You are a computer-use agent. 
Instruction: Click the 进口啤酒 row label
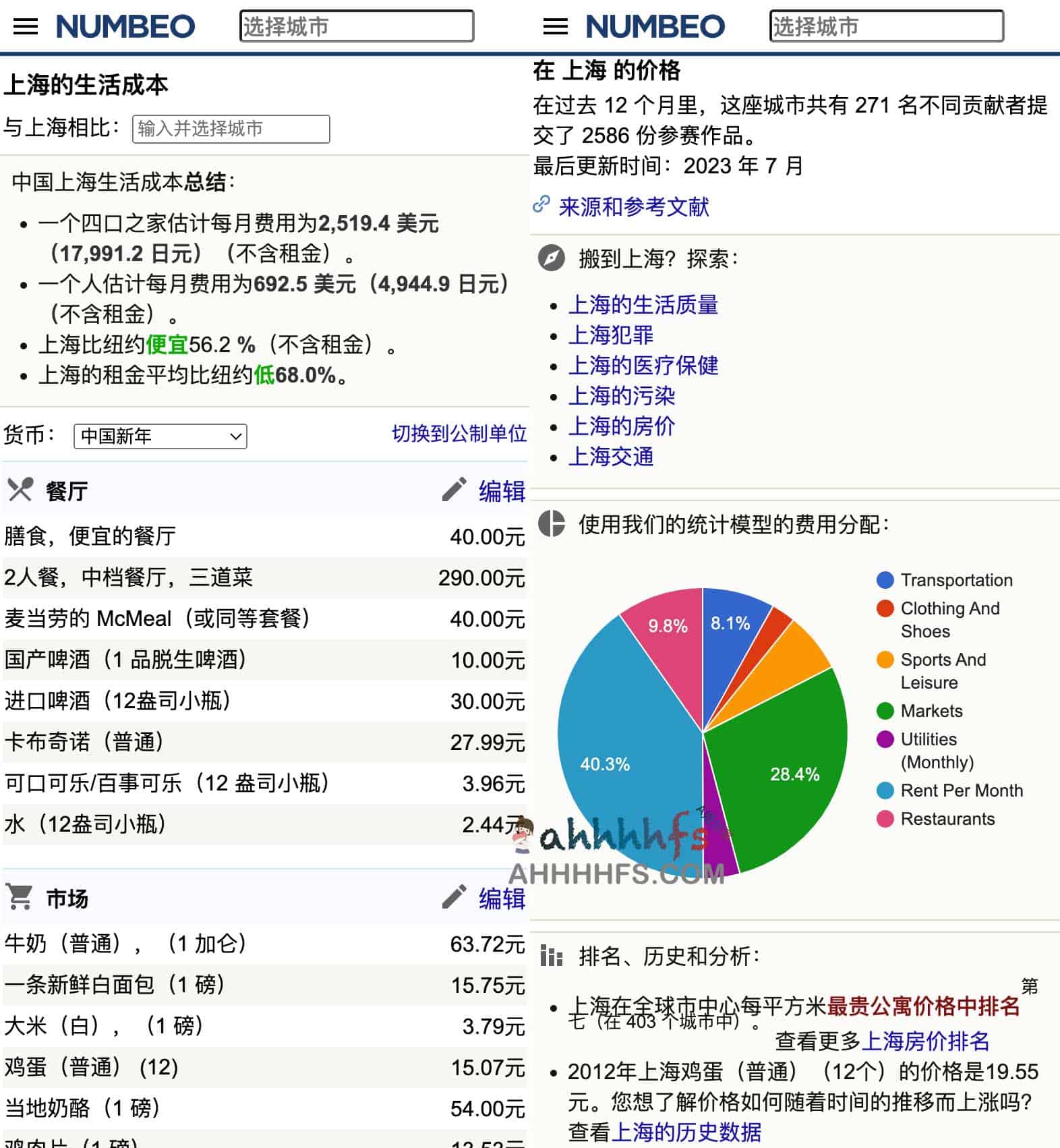pos(117,700)
